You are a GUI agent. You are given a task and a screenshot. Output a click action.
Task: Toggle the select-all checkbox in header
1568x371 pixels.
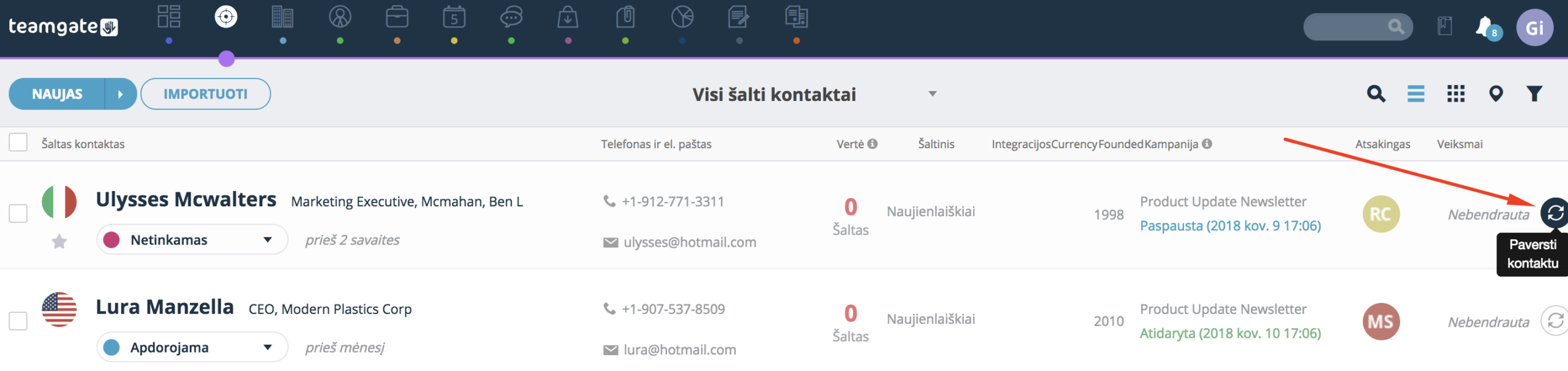(x=18, y=142)
